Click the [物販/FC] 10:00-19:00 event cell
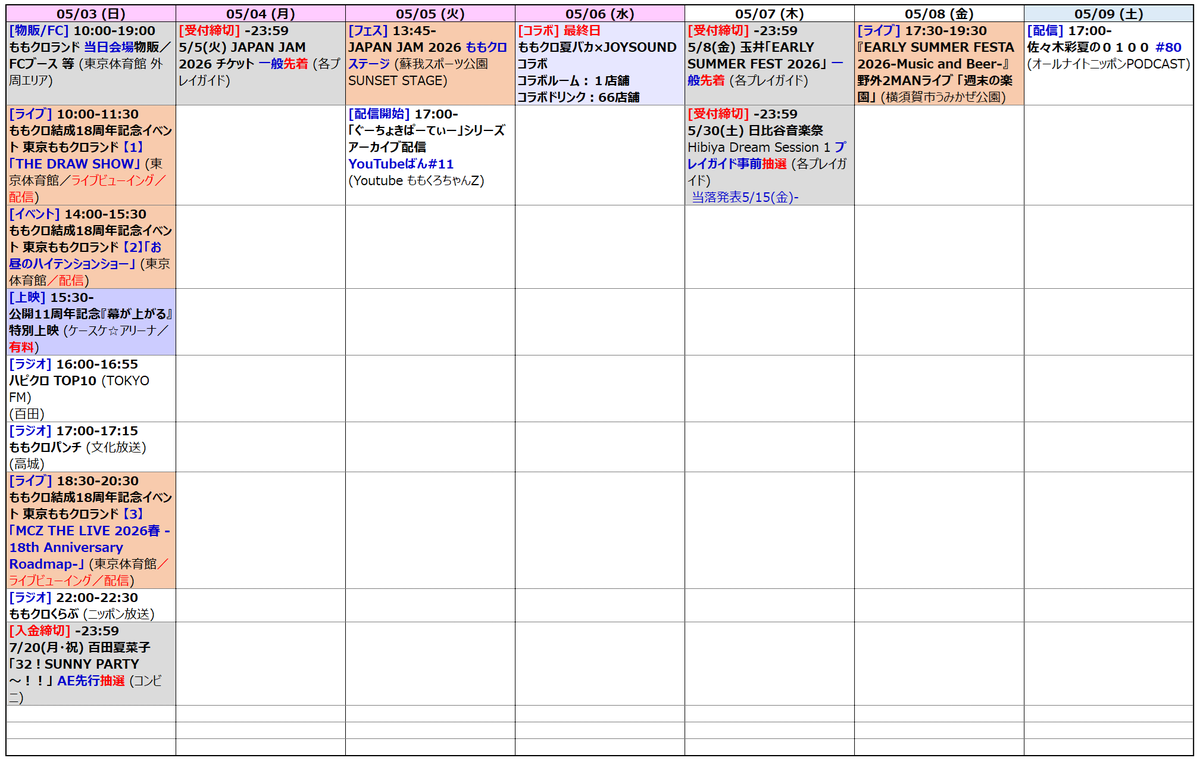The height and width of the screenshot is (761, 1200). tap(91, 63)
